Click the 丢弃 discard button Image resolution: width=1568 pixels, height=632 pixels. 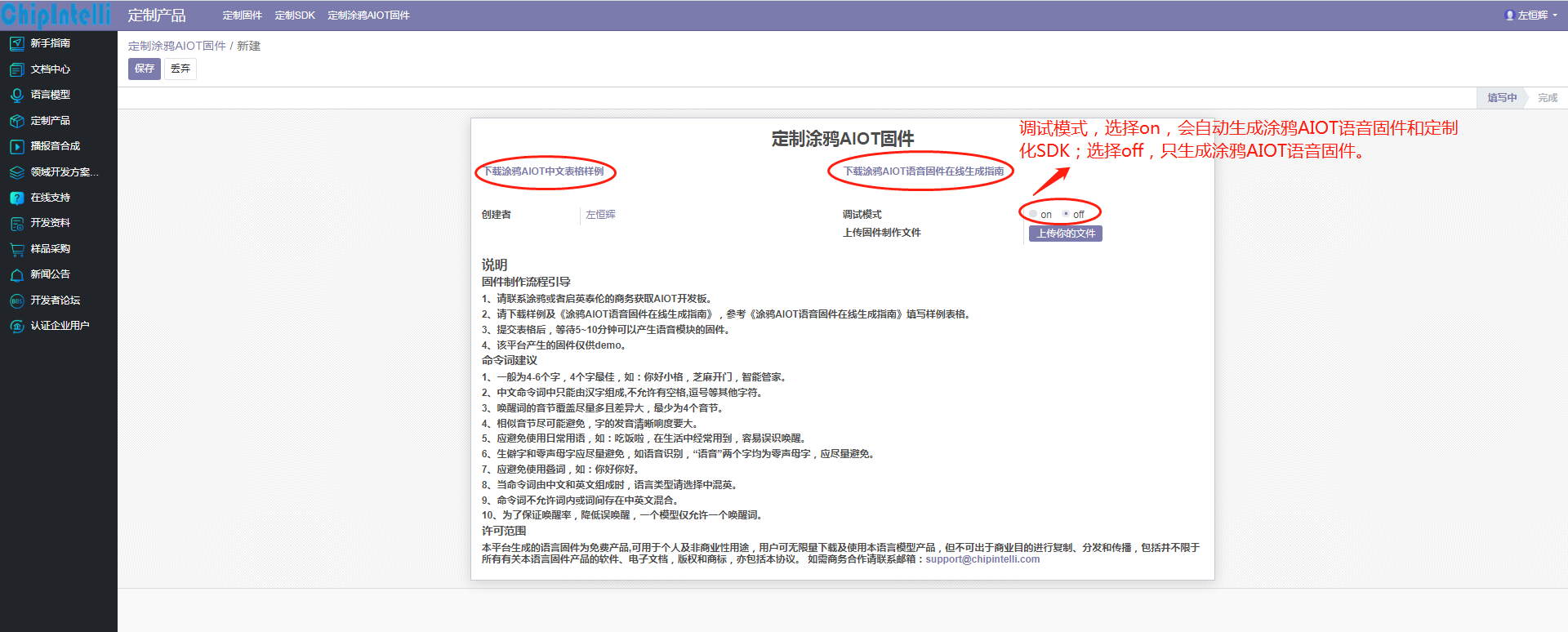pos(180,69)
